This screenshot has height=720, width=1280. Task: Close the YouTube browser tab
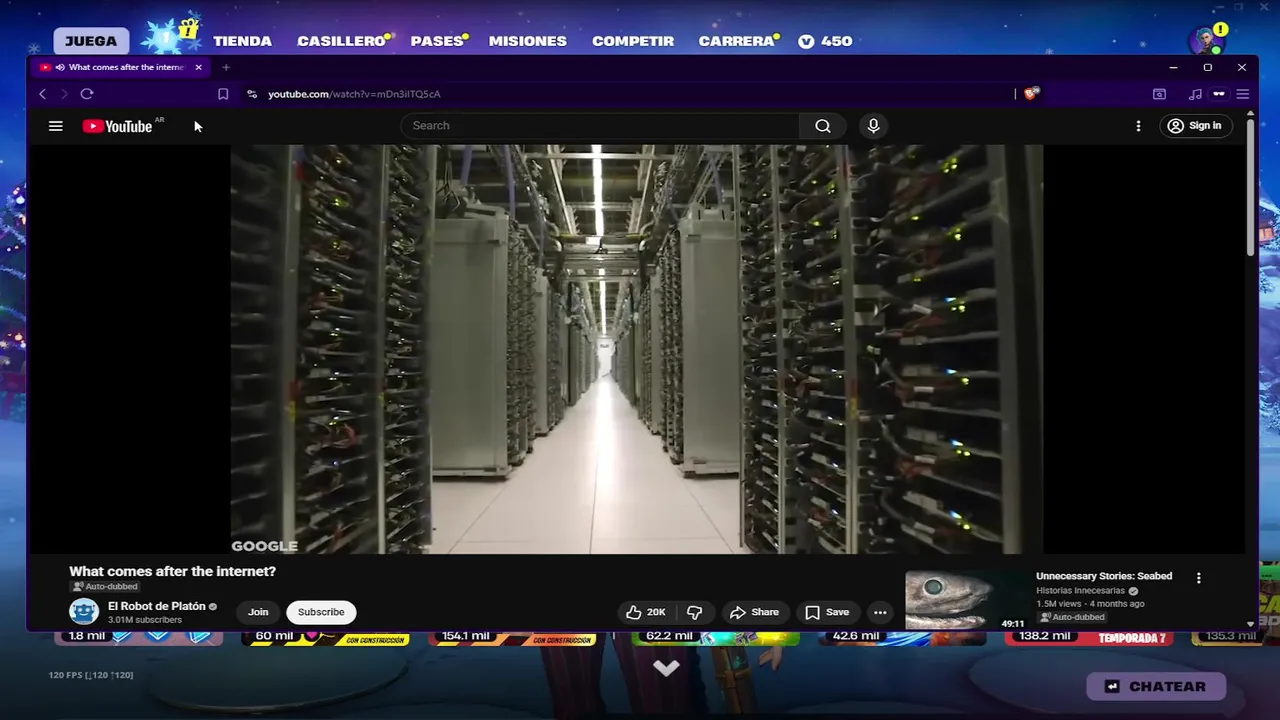click(198, 67)
